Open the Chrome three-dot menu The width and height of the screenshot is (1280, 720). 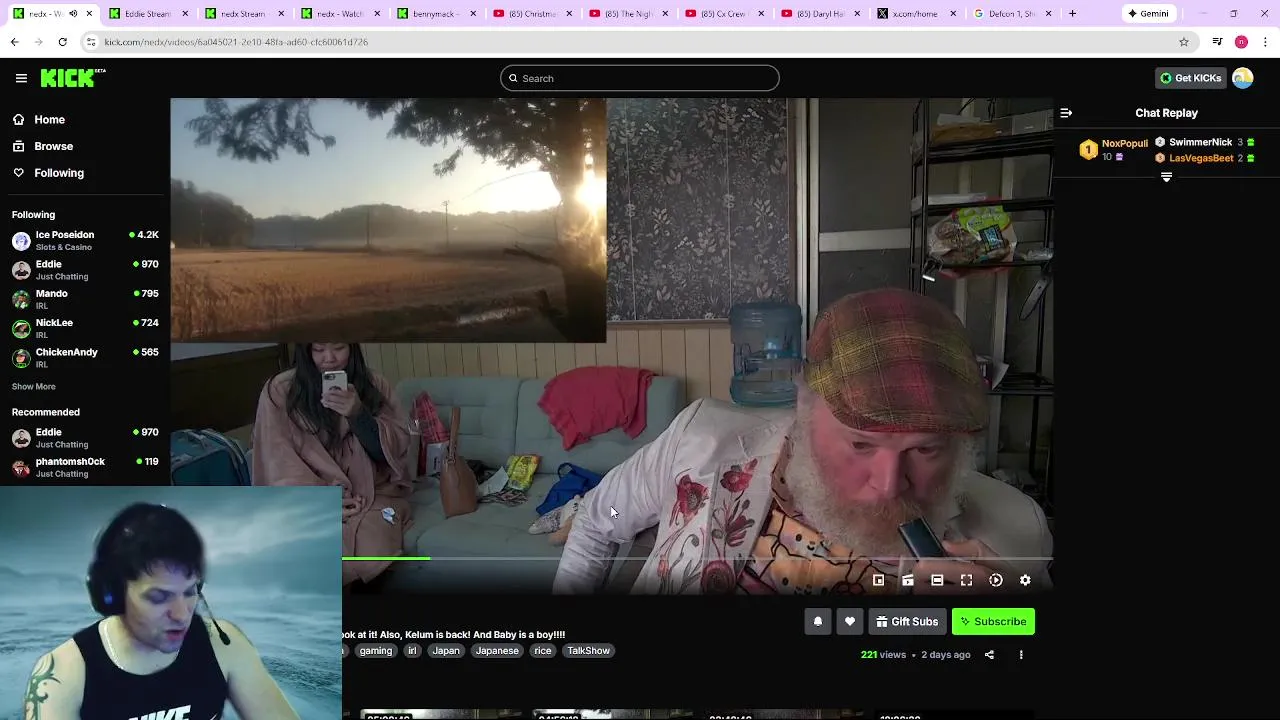click(x=1266, y=42)
